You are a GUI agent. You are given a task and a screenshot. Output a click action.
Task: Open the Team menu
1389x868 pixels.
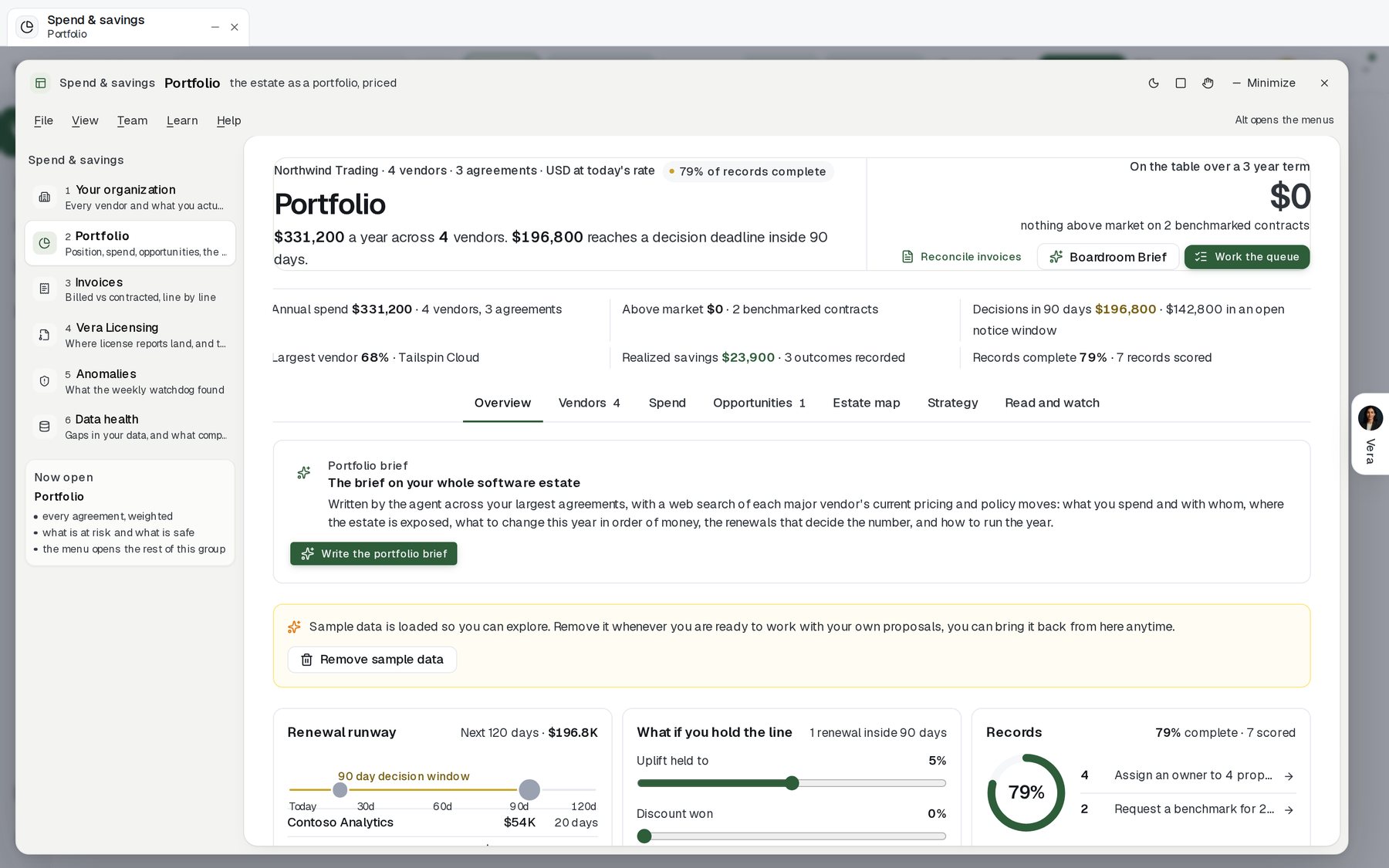(132, 120)
